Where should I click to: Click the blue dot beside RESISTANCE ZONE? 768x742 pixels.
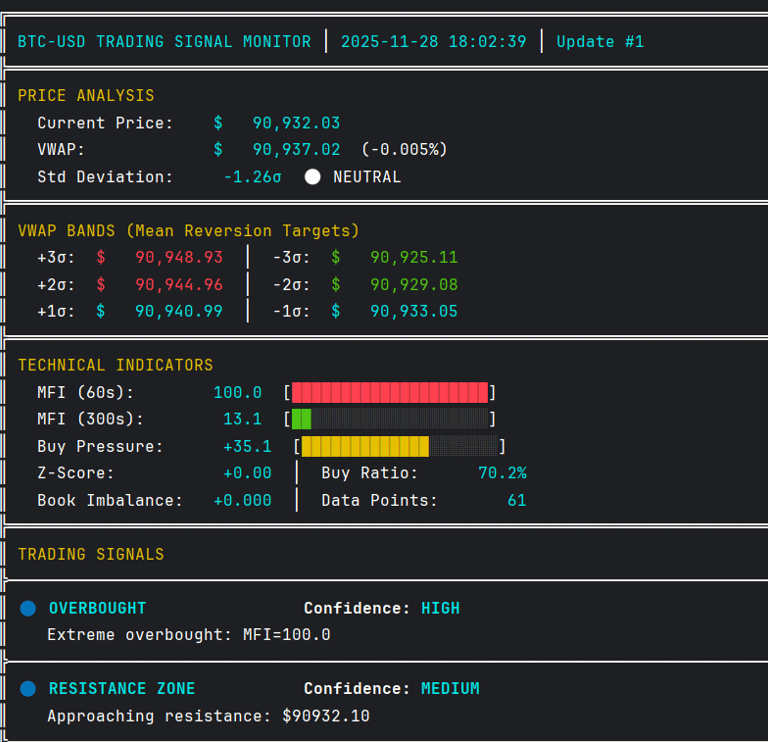point(28,689)
